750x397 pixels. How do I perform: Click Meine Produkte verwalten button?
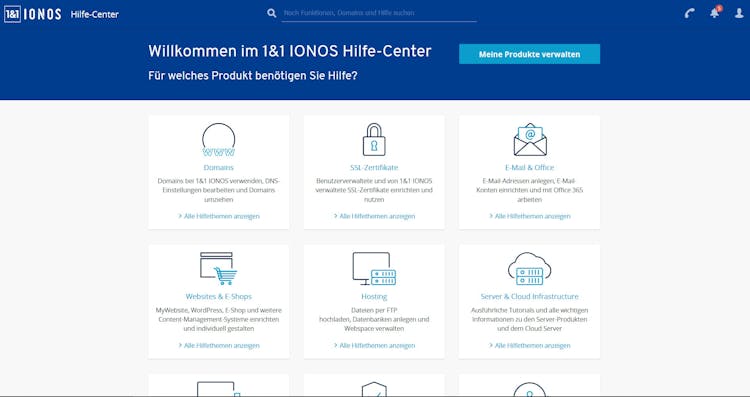(529, 54)
